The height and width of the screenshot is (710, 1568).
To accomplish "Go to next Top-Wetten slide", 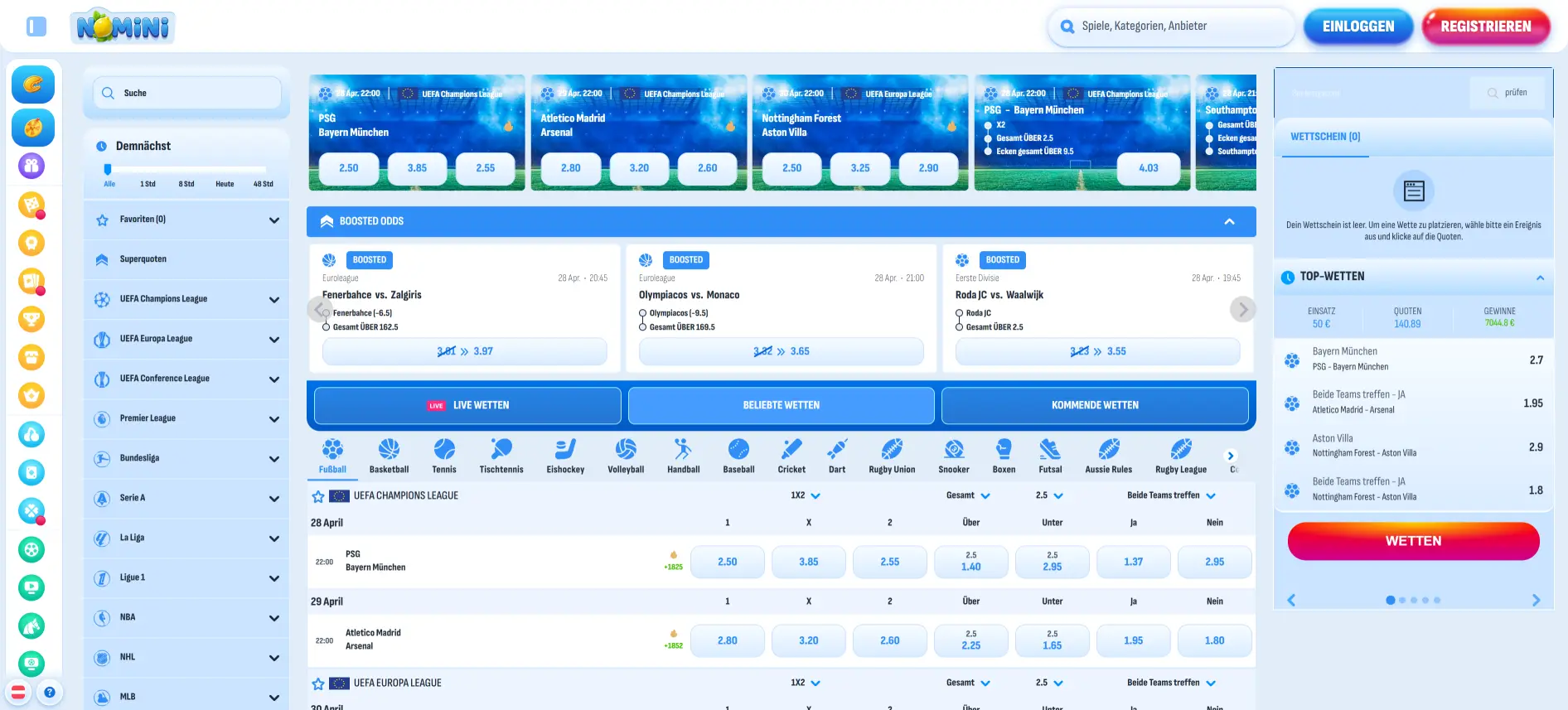I will point(1536,600).
